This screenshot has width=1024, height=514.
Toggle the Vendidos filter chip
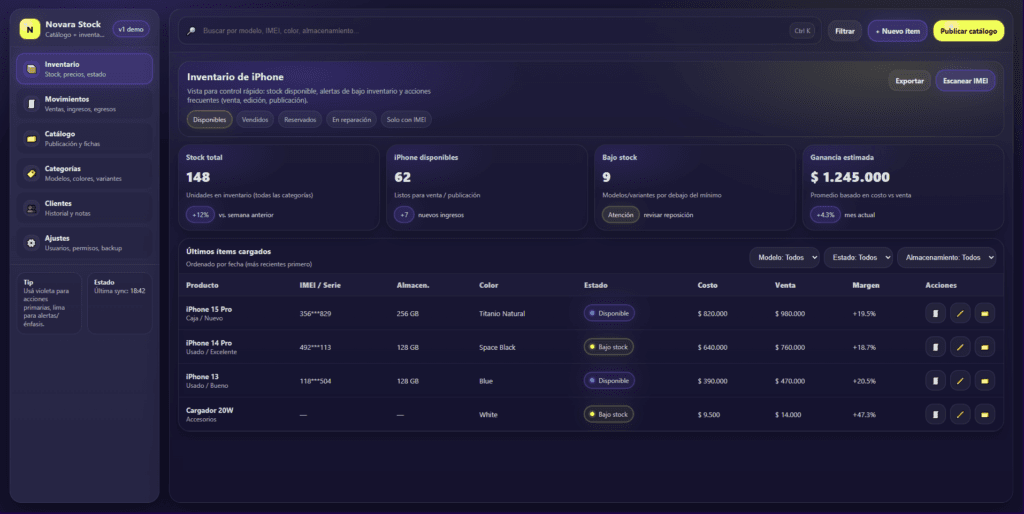[x=255, y=120]
